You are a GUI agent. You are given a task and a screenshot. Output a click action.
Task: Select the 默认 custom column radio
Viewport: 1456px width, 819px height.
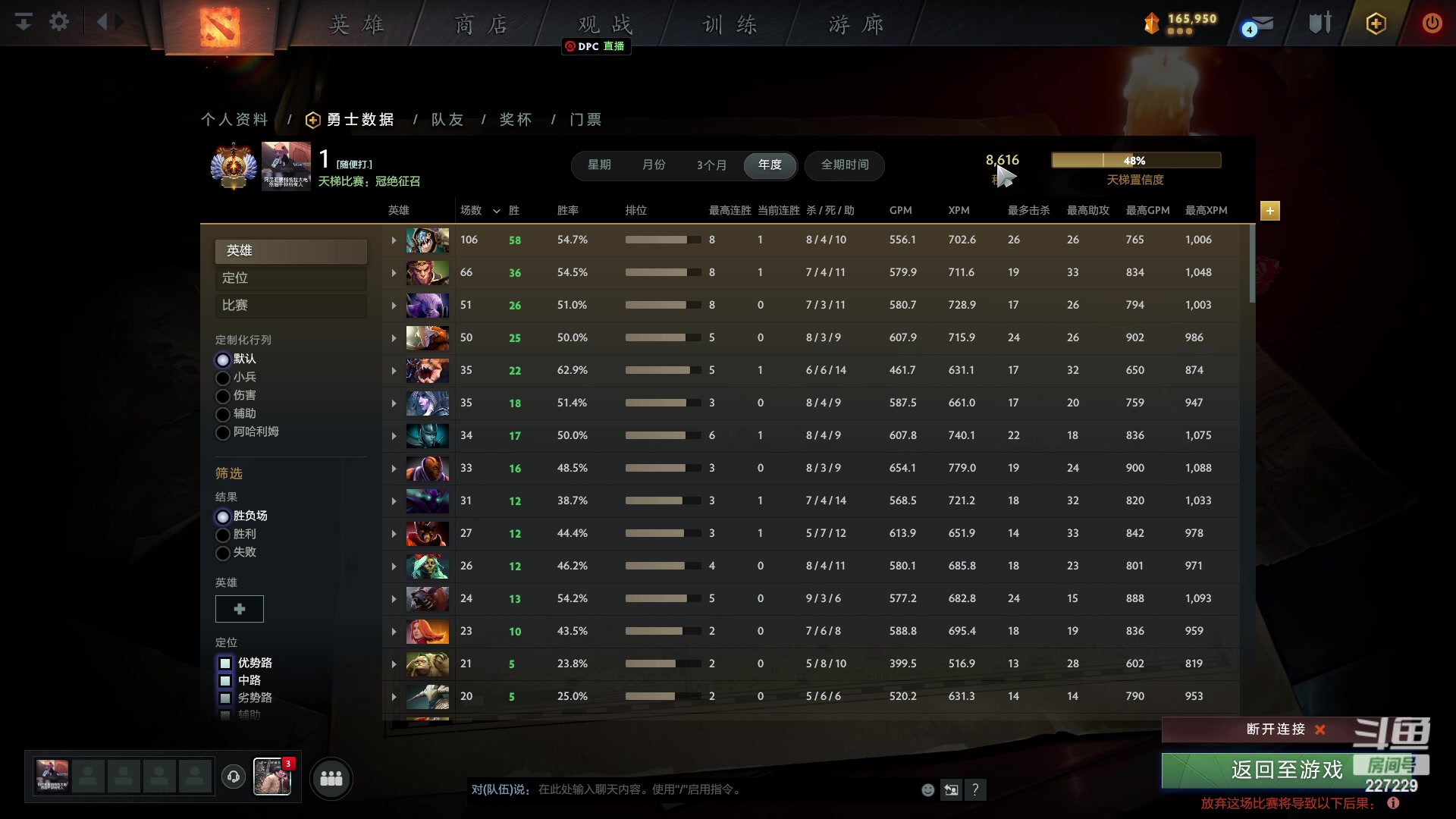(x=223, y=359)
